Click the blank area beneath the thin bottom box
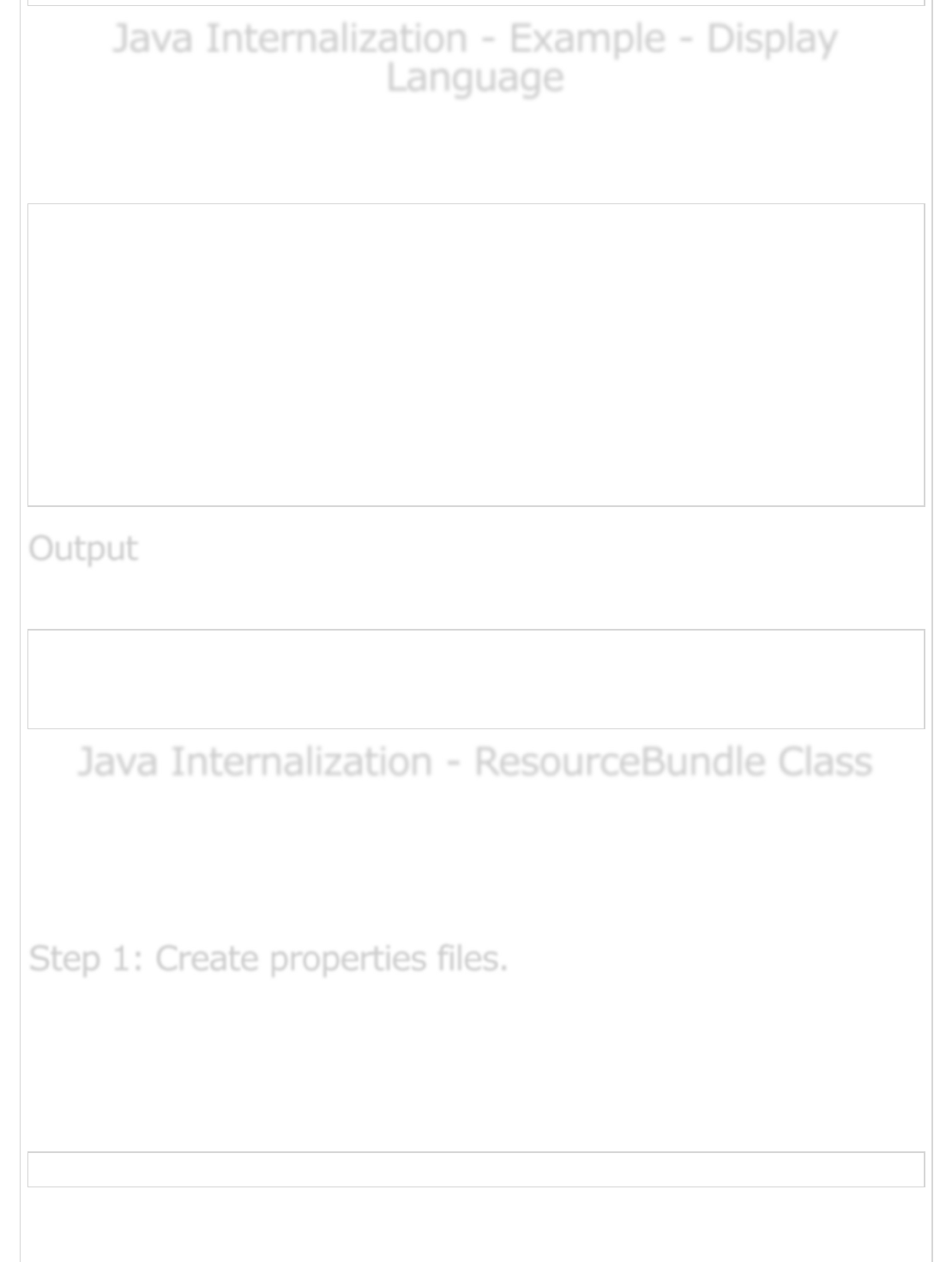This screenshot has width=952, height=1262. pyautogui.click(x=475, y=1227)
